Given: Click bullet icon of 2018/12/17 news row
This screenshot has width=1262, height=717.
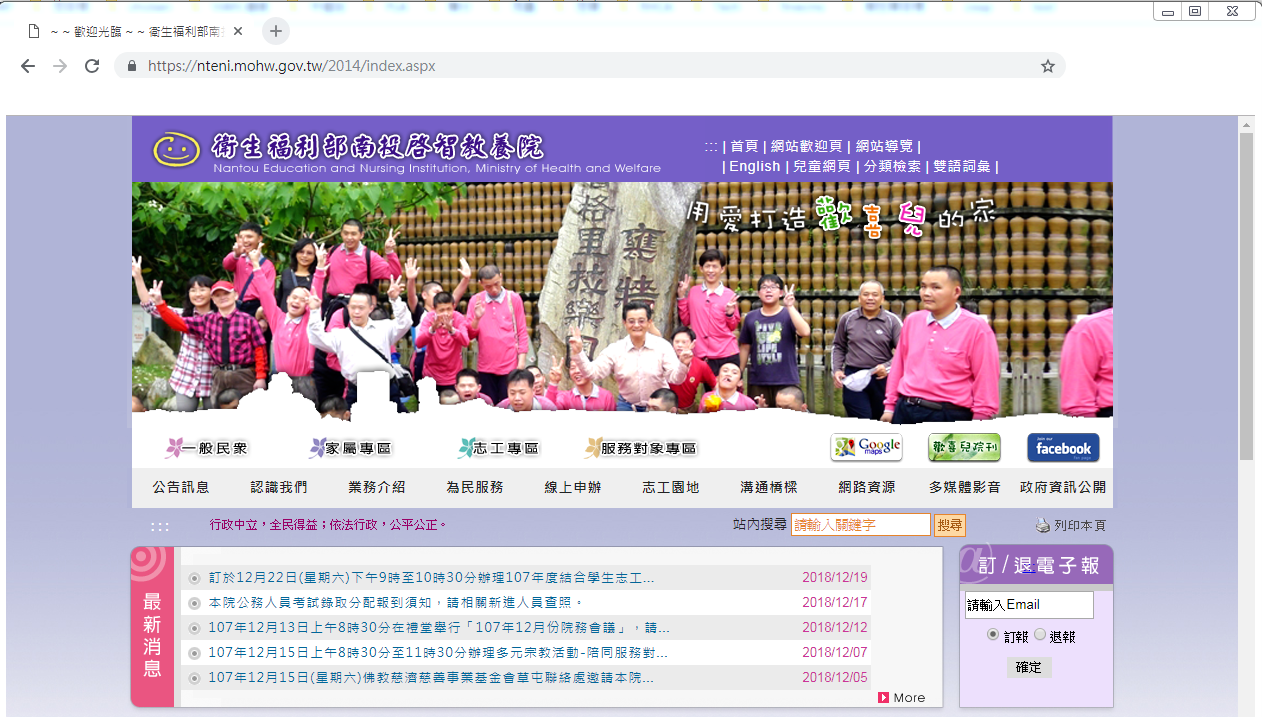Looking at the screenshot, I should (x=195, y=603).
